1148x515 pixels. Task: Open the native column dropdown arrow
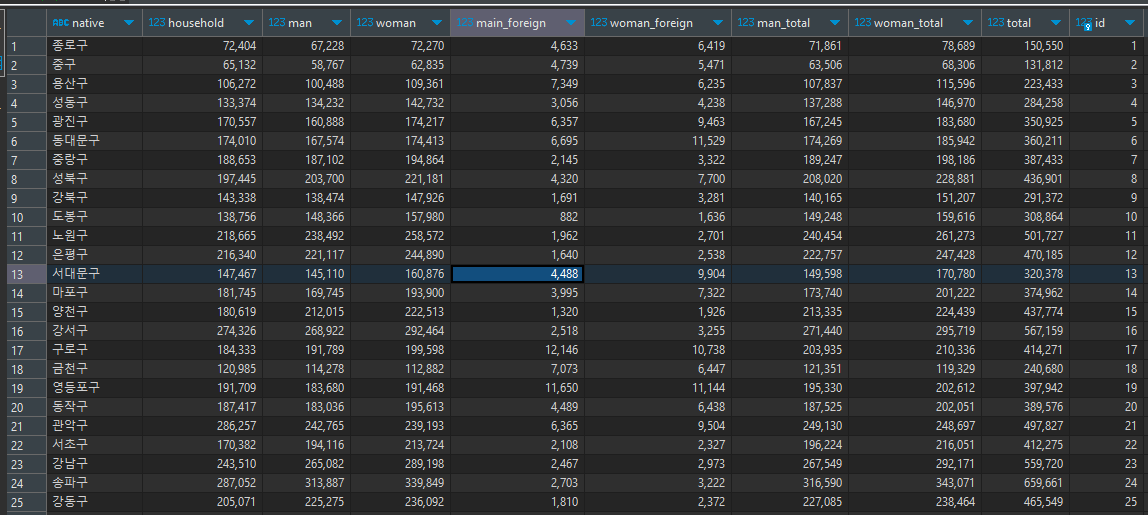(x=130, y=23)
